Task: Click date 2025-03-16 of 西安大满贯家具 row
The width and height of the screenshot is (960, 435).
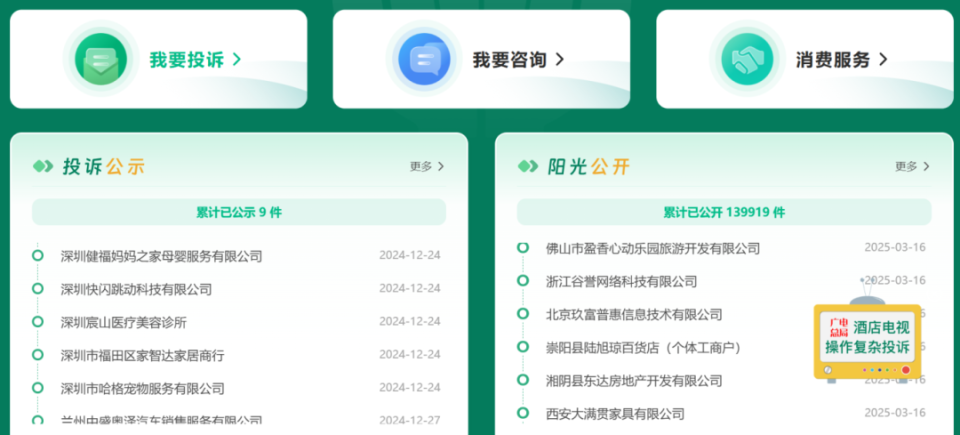Action: 895,413
